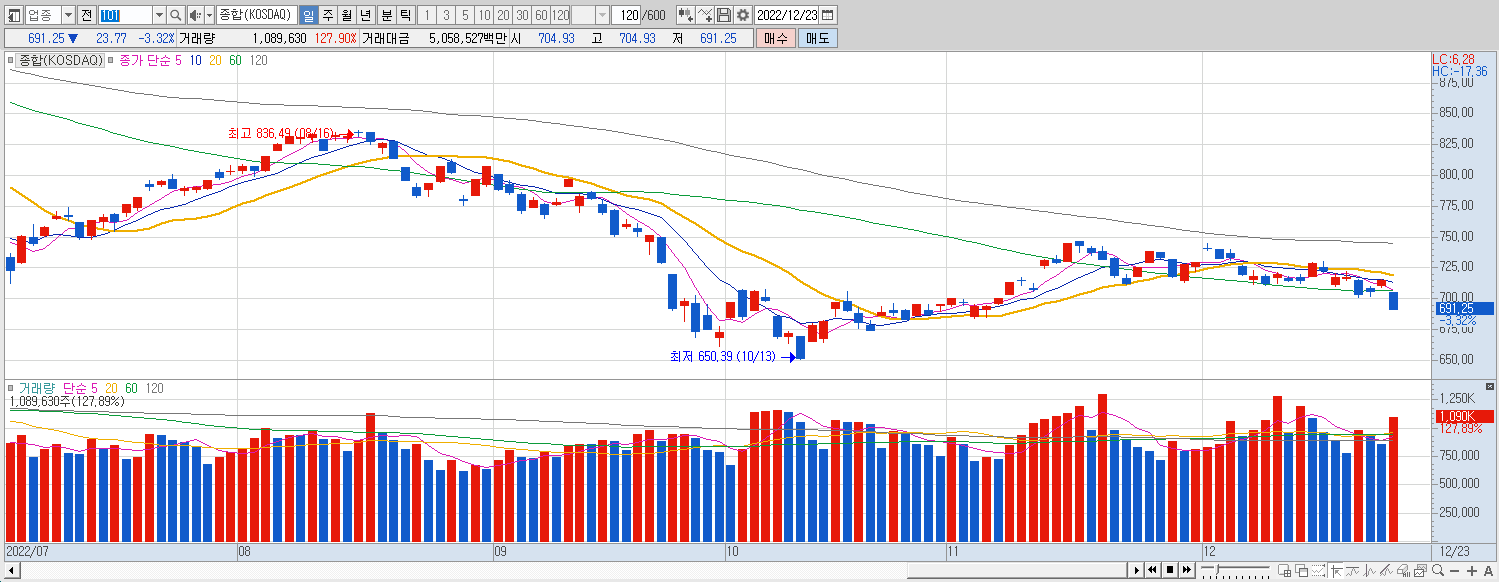Click the code input field showing 101
1499x582 pixels.
[x=125, y=15]
